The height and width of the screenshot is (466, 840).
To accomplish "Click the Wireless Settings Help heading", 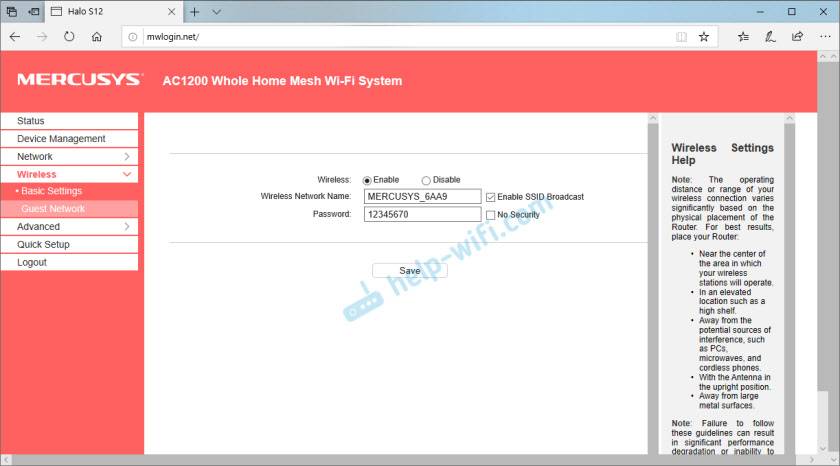I will 722,154.
